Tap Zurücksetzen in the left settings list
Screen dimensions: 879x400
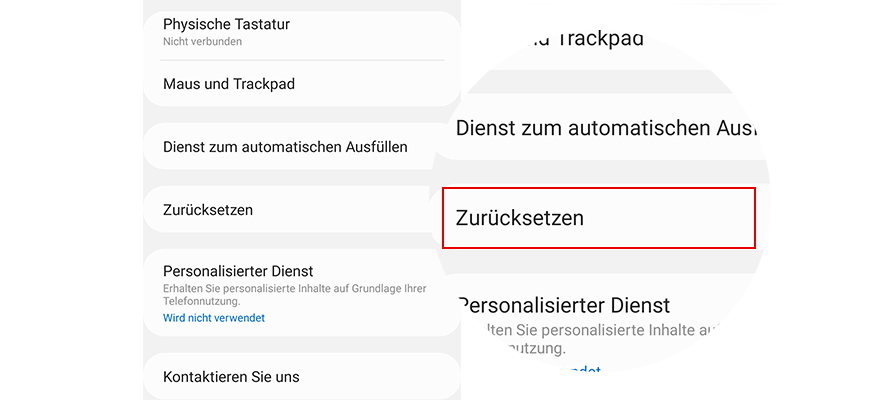(x=208, y=210)
